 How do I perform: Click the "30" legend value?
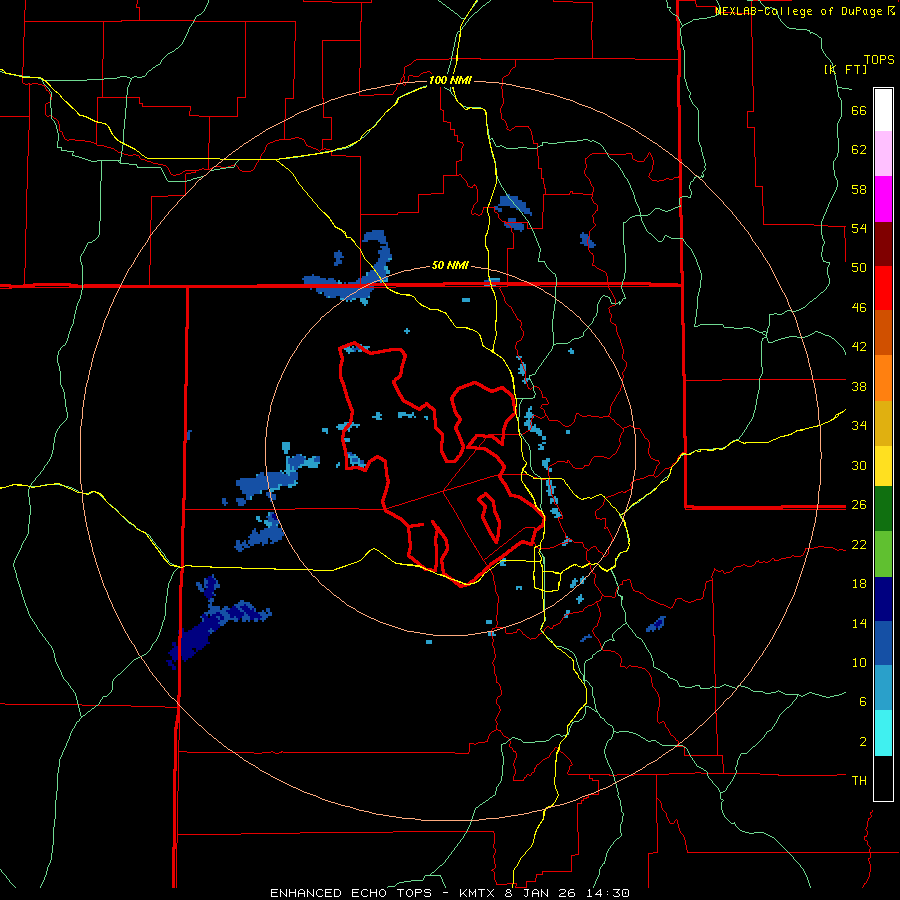tap(859, 465)
